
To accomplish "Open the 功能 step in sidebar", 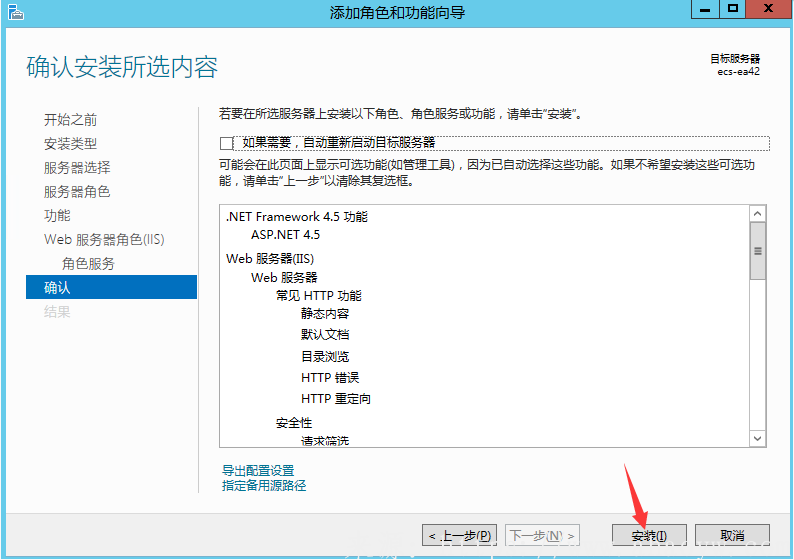I will [57, 216].
